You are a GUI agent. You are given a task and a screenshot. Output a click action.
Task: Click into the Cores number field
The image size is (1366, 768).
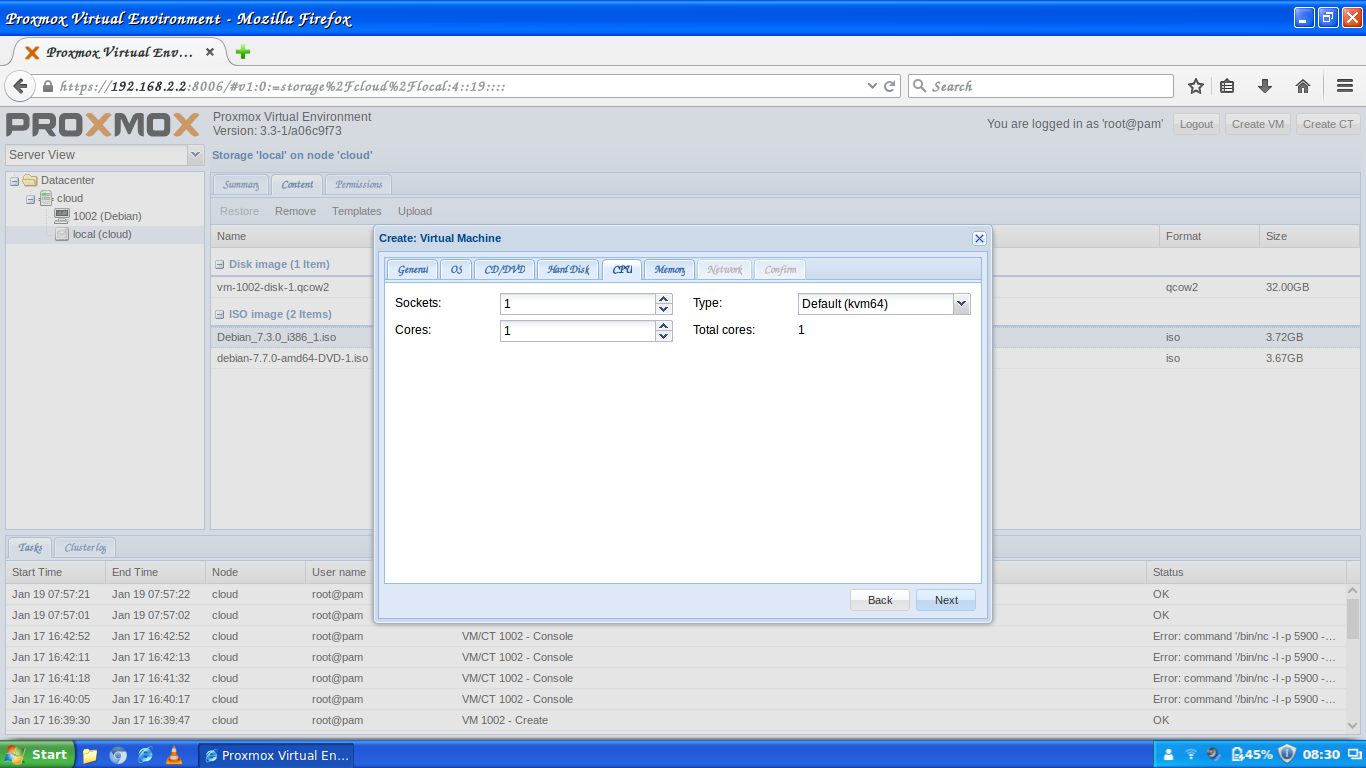click(x=578, y=330)
